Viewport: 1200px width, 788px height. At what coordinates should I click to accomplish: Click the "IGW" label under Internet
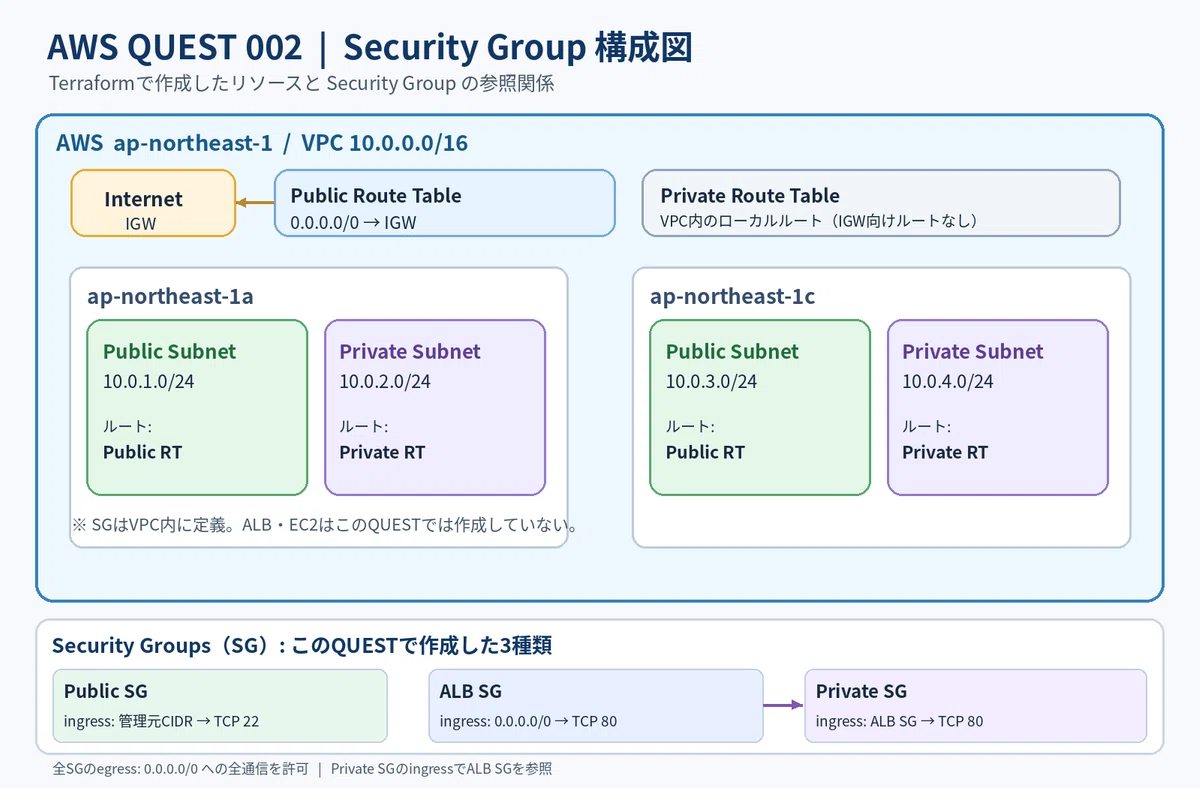pyautogui.click(x=141, y=224)
